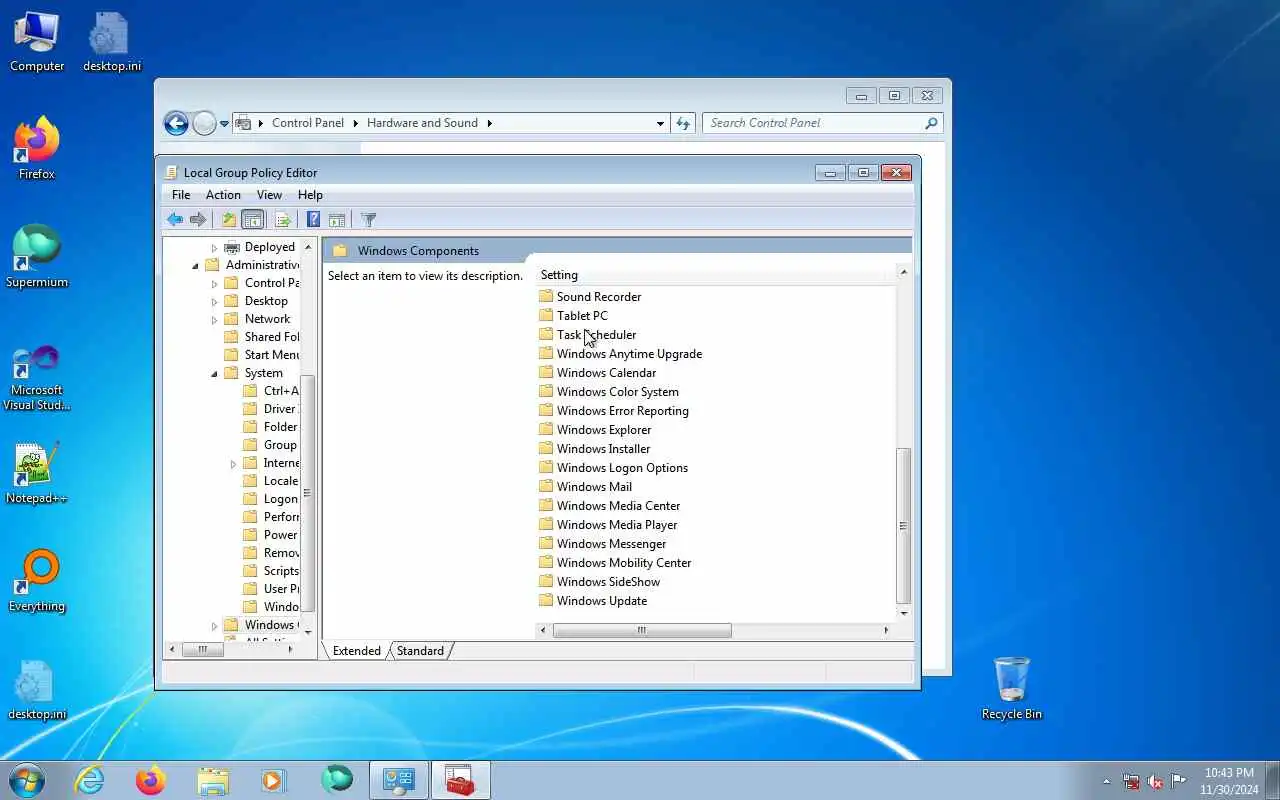Select Scripts node under System
1280x800 pixels.
tap(271, 571)
